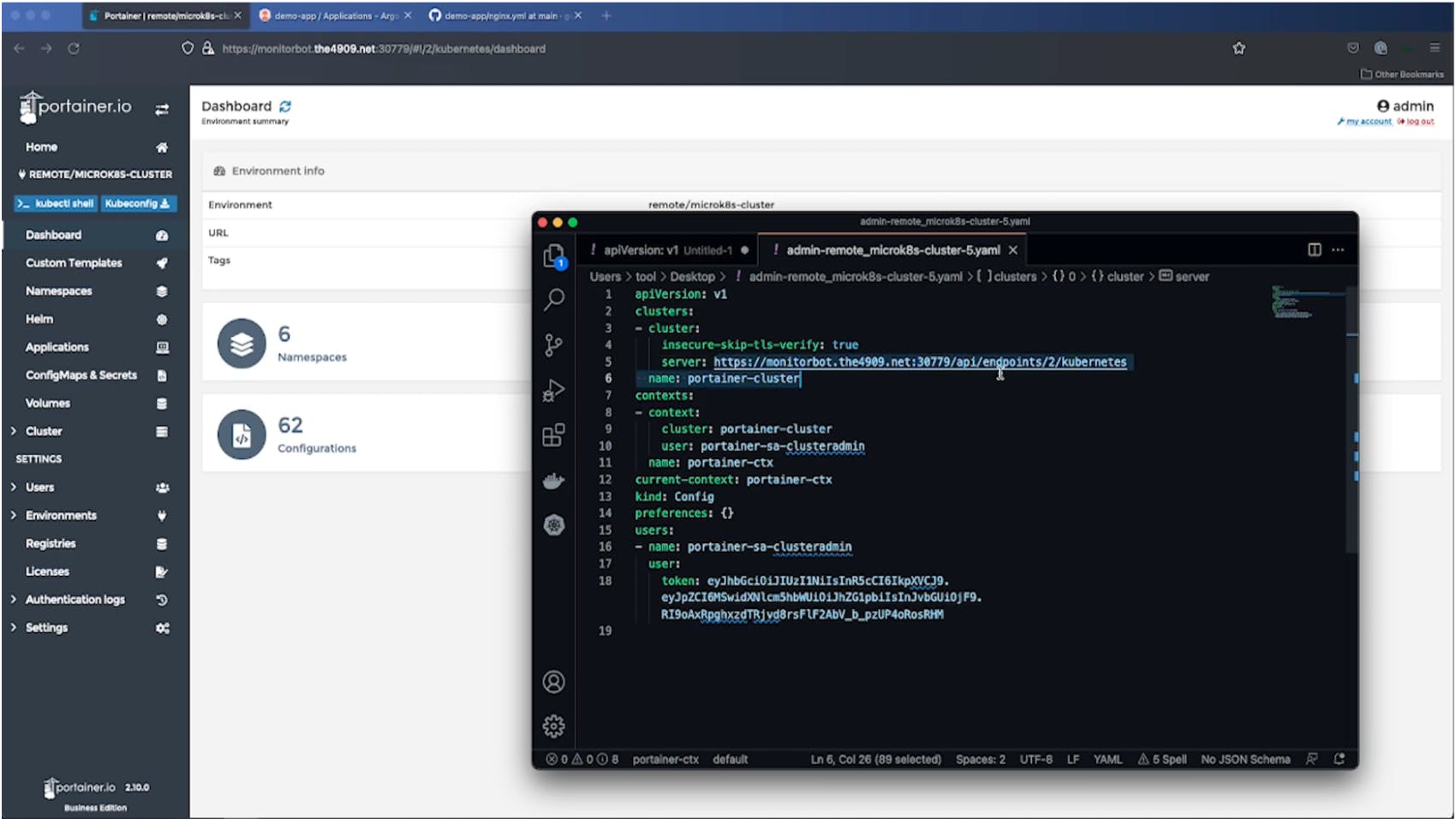
Task: Click the Namespaces layers icon on dashboard
Action: tap(242, 344)
